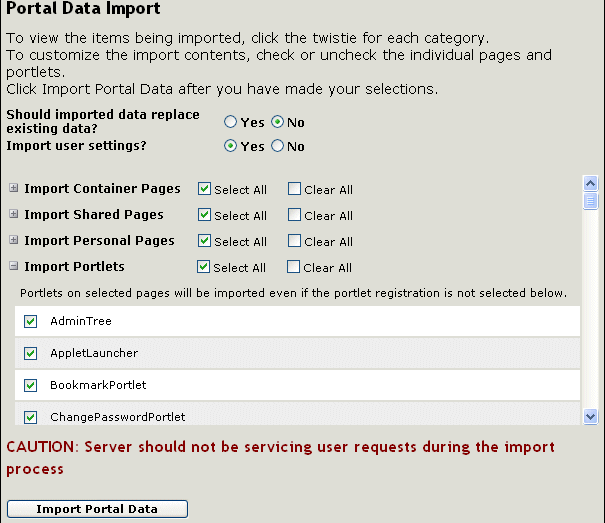
Task: Check Clear All for Personal Pages
Action: 294,240
